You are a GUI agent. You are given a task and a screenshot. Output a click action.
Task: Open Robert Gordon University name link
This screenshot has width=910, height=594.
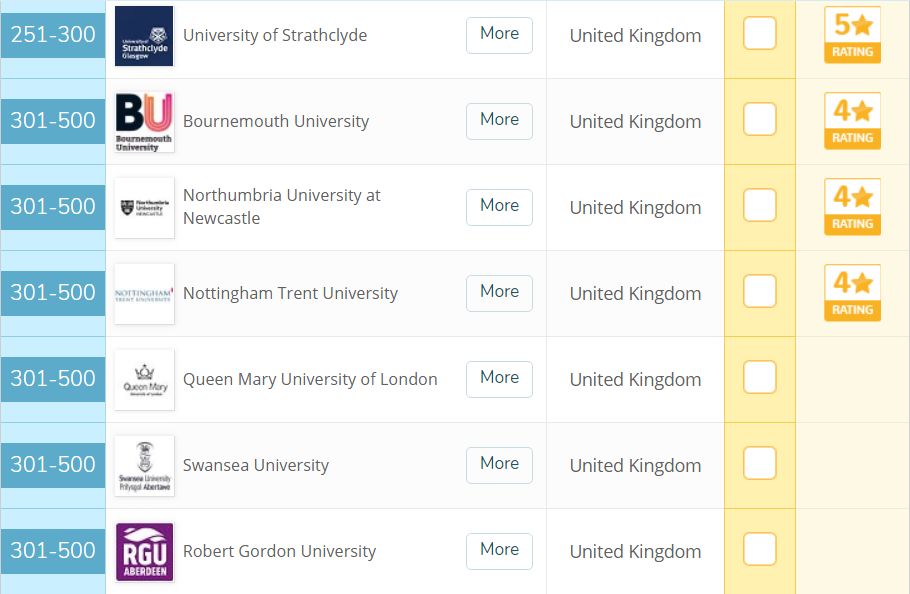click(279, 551)
